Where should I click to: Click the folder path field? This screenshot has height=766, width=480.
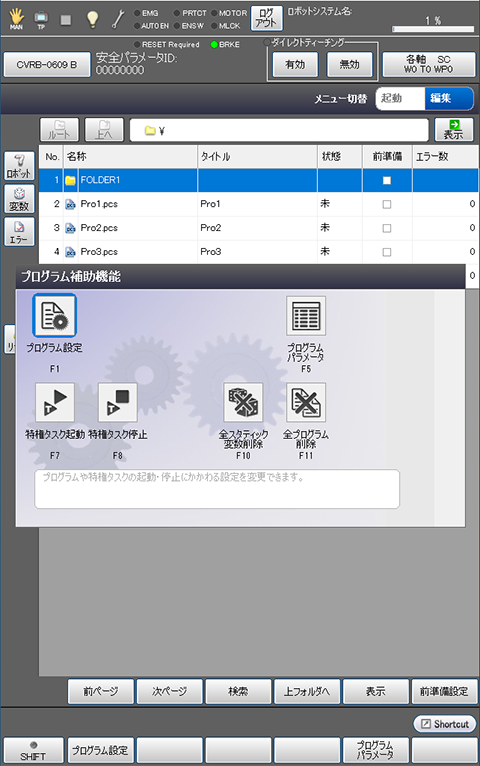[279, 130]
